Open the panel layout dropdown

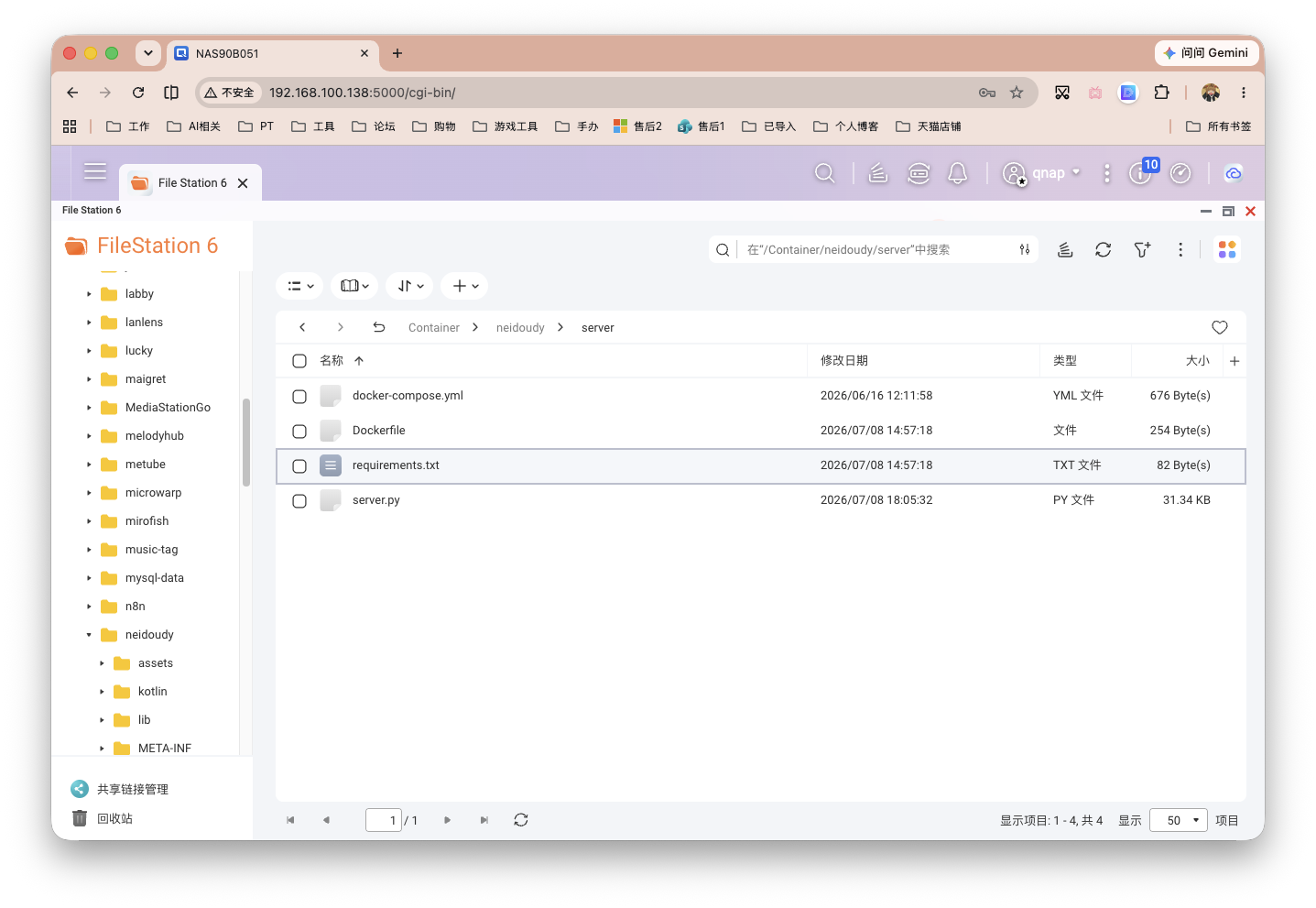(x=354, y=286)
